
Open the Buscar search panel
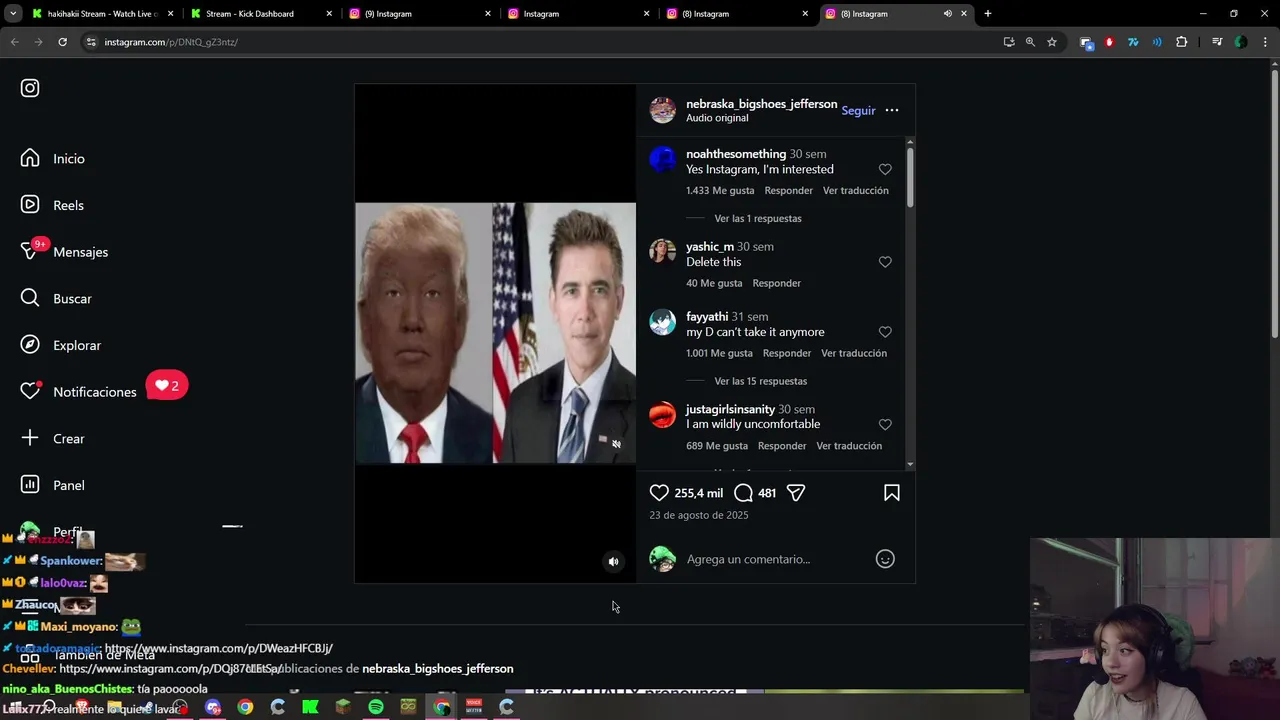point(57,299)
